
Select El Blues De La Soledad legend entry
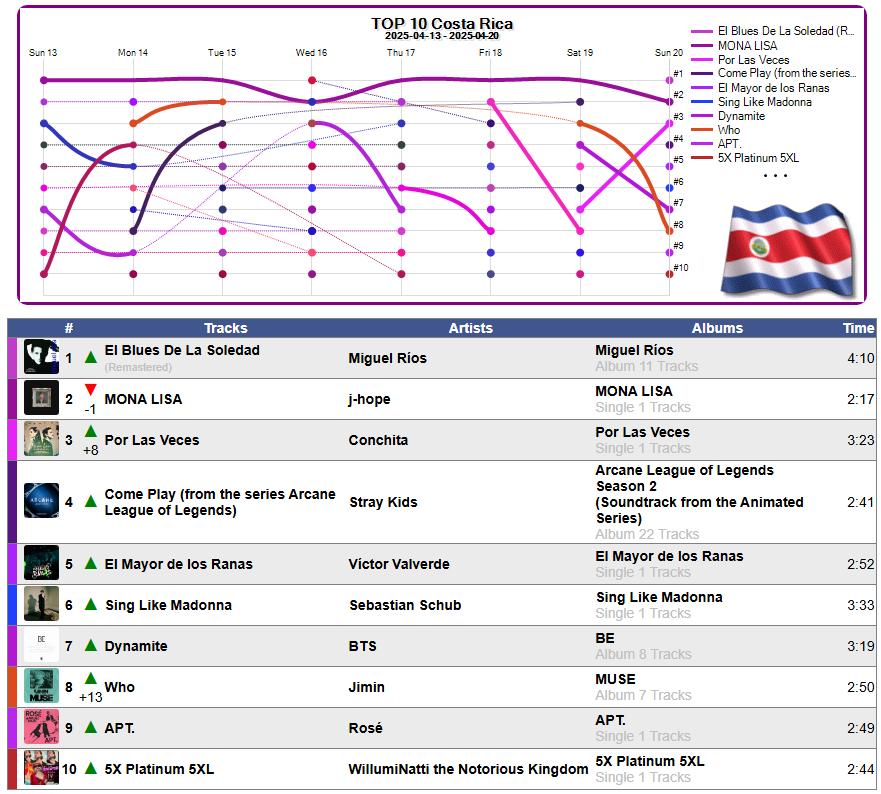pos(773,31)
